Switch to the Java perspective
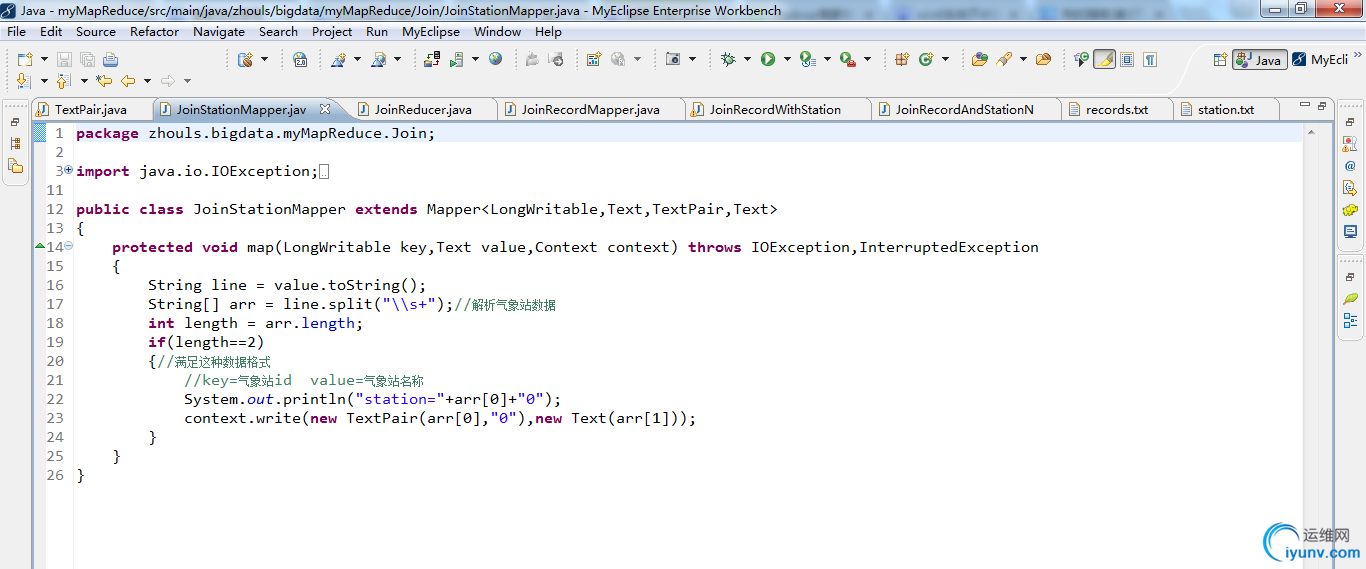This screenshot has width=1366, height=569. 1259,60
